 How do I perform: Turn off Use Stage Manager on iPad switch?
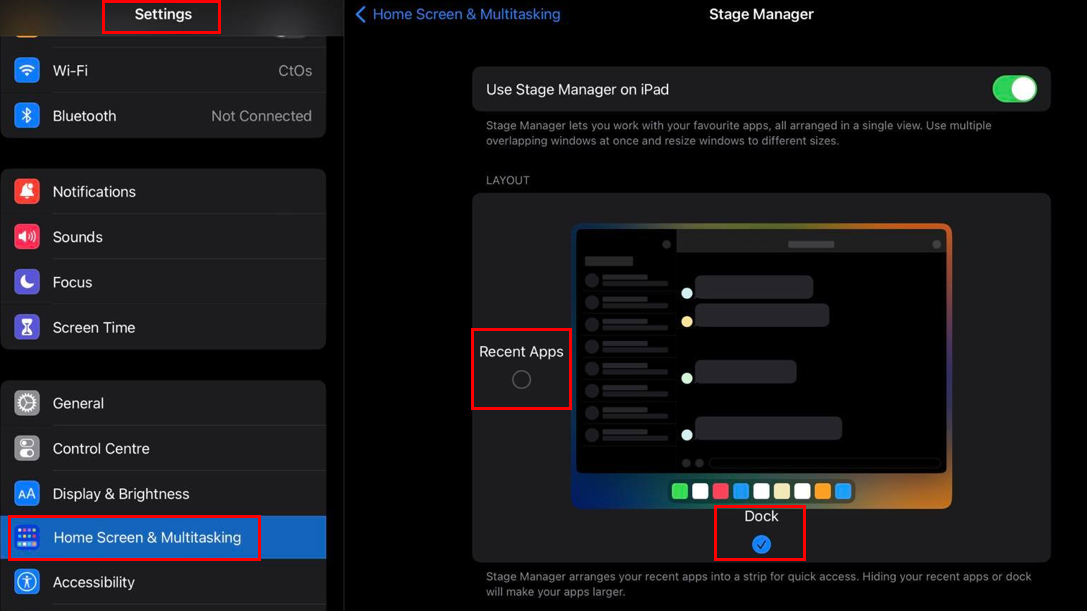pos(1014,89)
